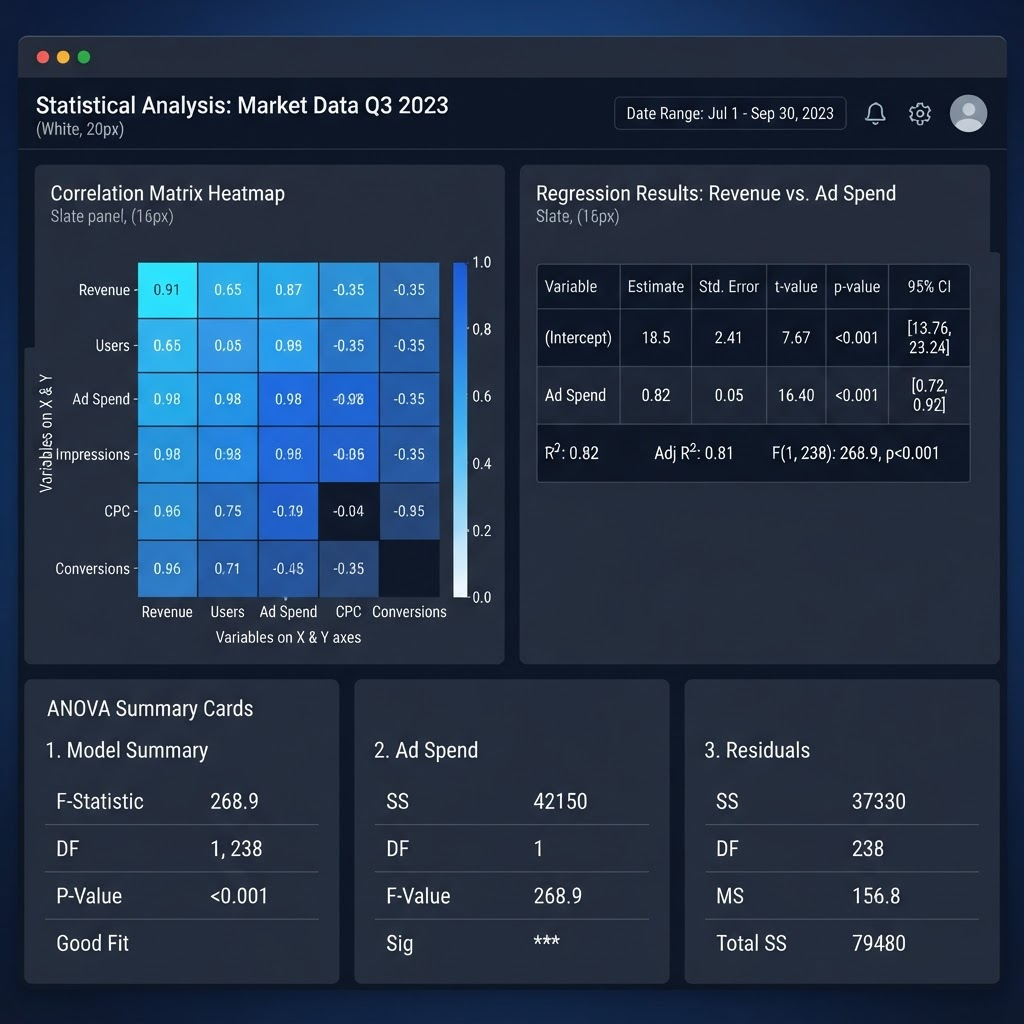This screenshot has height=1024, width=1024.
Task: Click the "Adj R²: 0.81" statistic
Action: point(694,452)
